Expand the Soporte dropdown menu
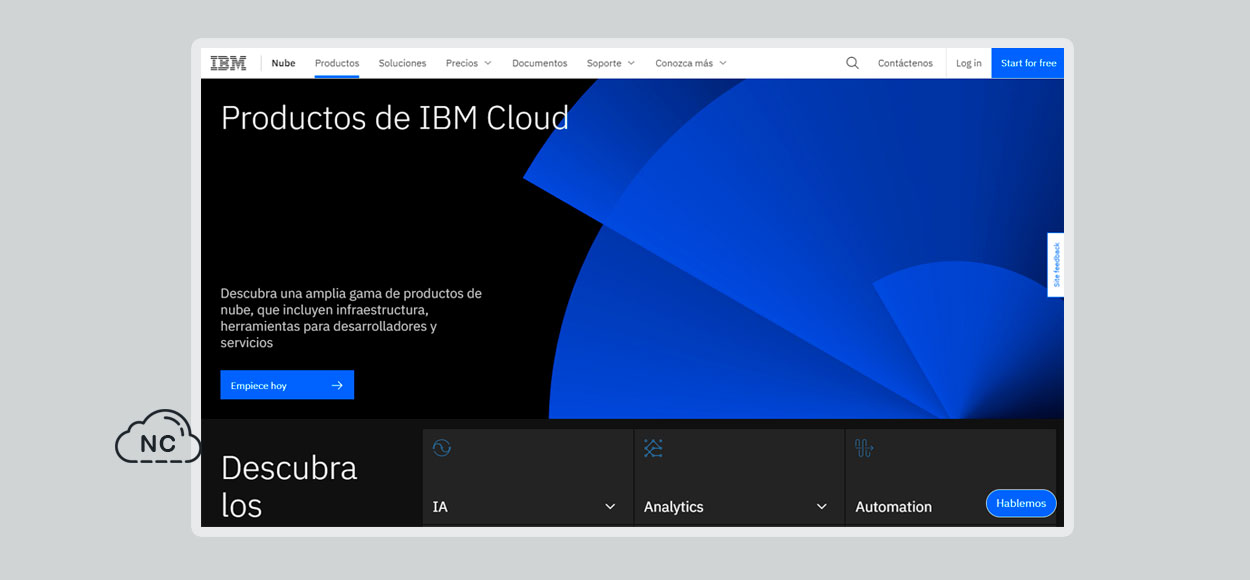The image size is (1250, 580). click(x=611, y=63)
